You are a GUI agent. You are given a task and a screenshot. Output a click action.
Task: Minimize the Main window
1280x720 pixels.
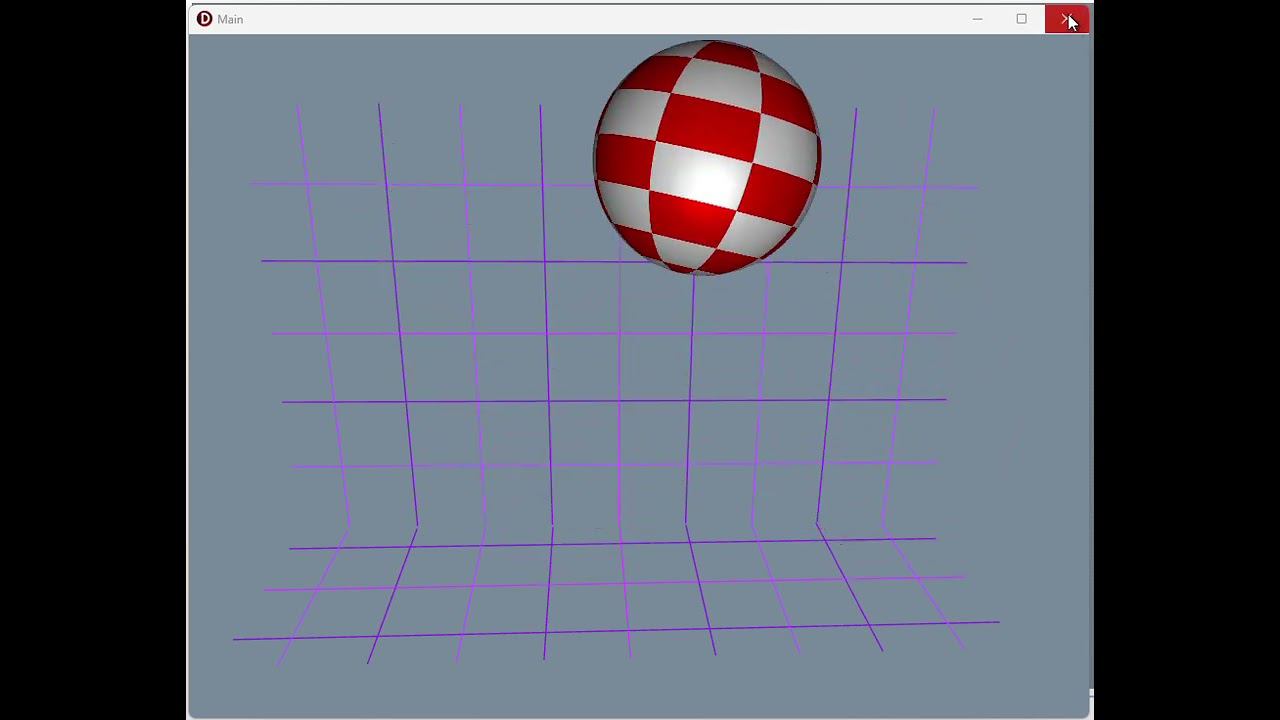pyautogui.click(x=977, y=19)
